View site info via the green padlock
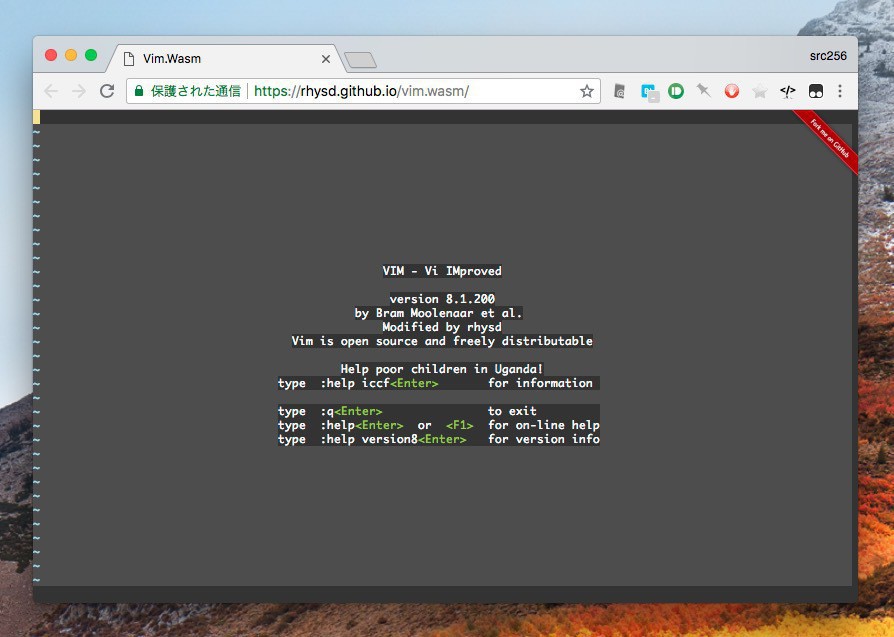 click(139, 91)
